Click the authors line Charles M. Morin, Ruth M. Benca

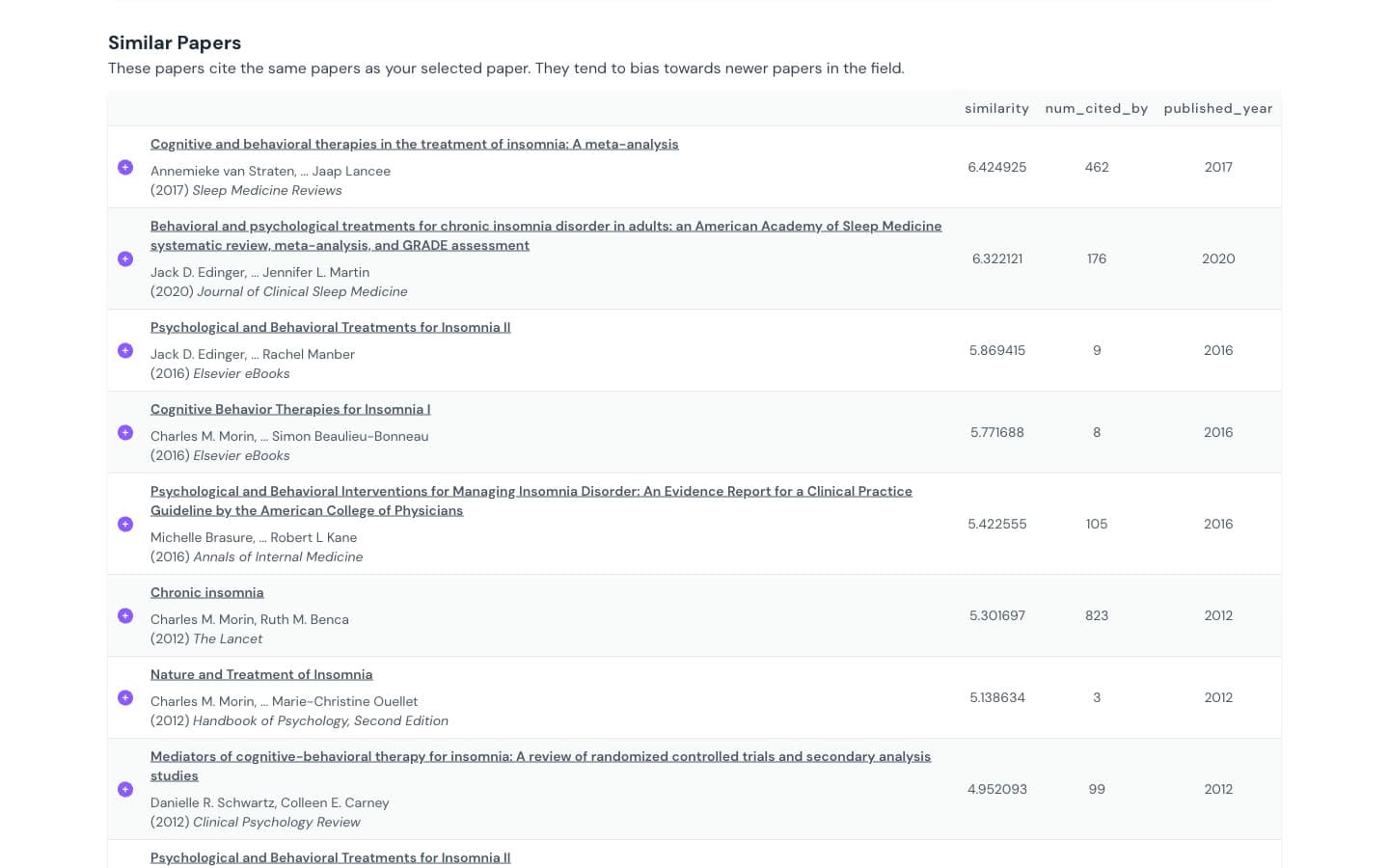pyautogui.click(x=250, y=619)
